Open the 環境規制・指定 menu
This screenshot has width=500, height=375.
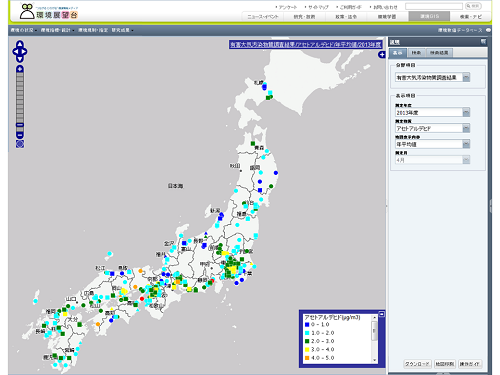pyautogui.click(x=93, y=30)
